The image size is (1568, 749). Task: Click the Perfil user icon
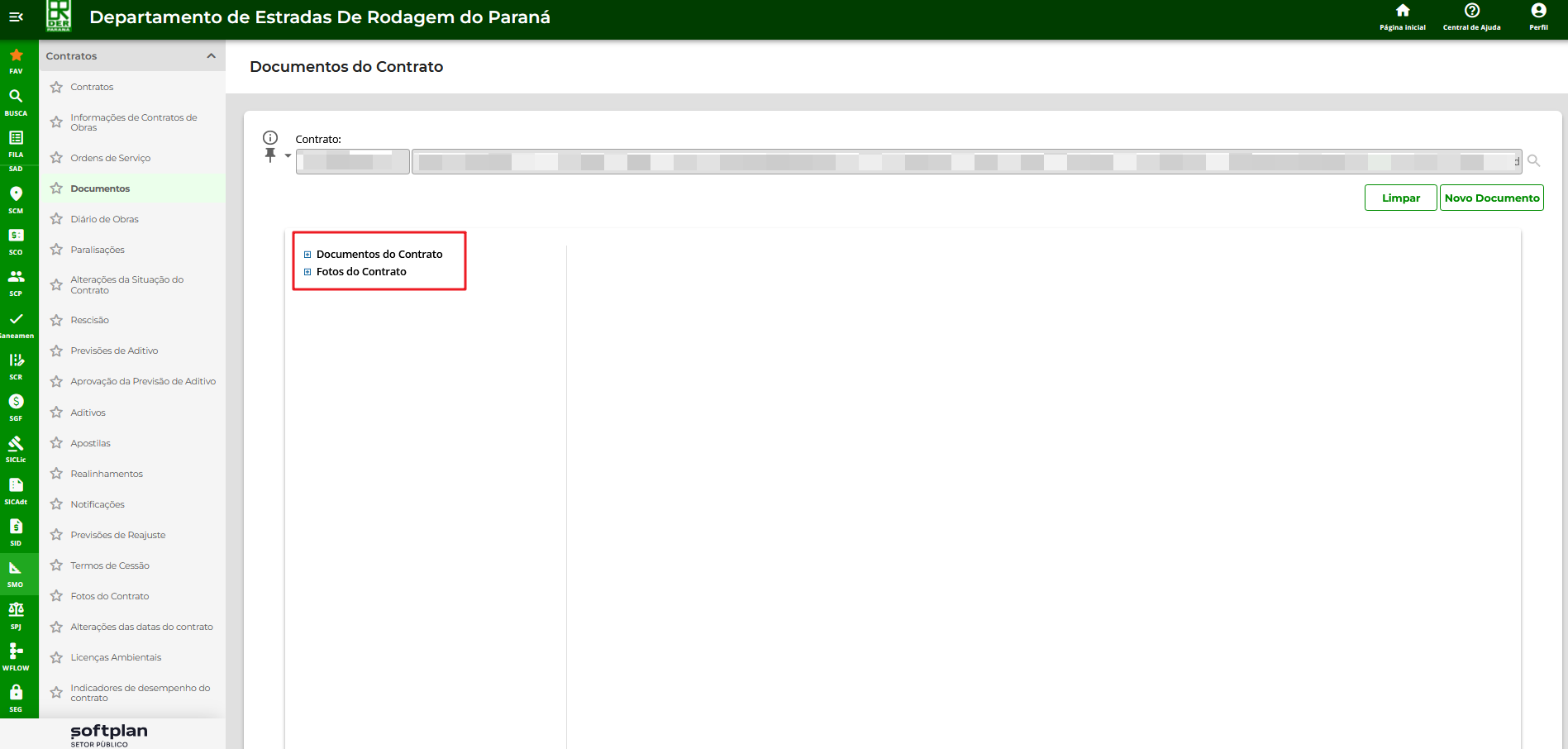point(1538,16)
